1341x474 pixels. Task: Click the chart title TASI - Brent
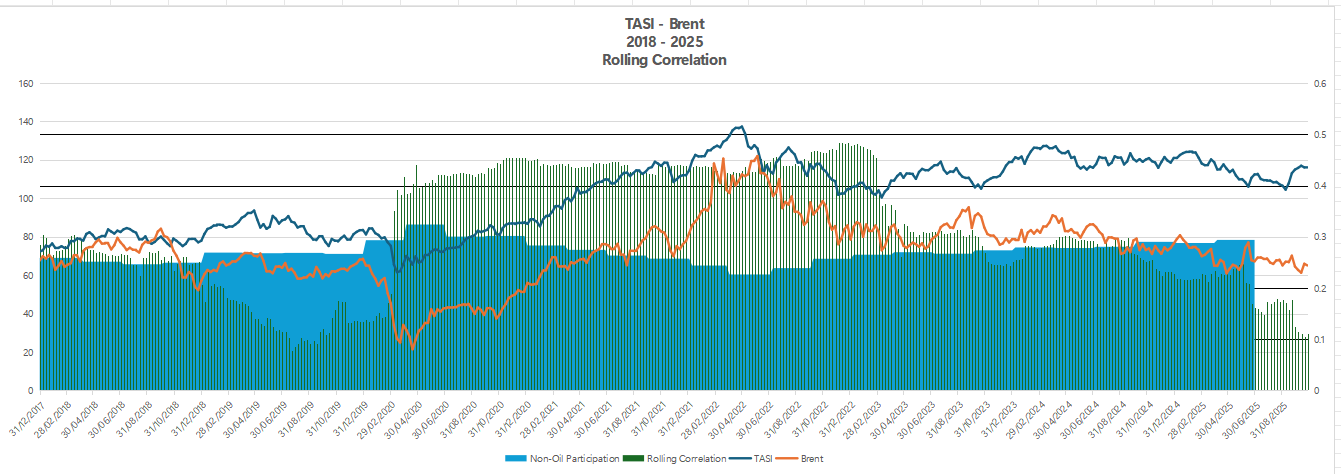pyautogui.click(x=664, y=25)
